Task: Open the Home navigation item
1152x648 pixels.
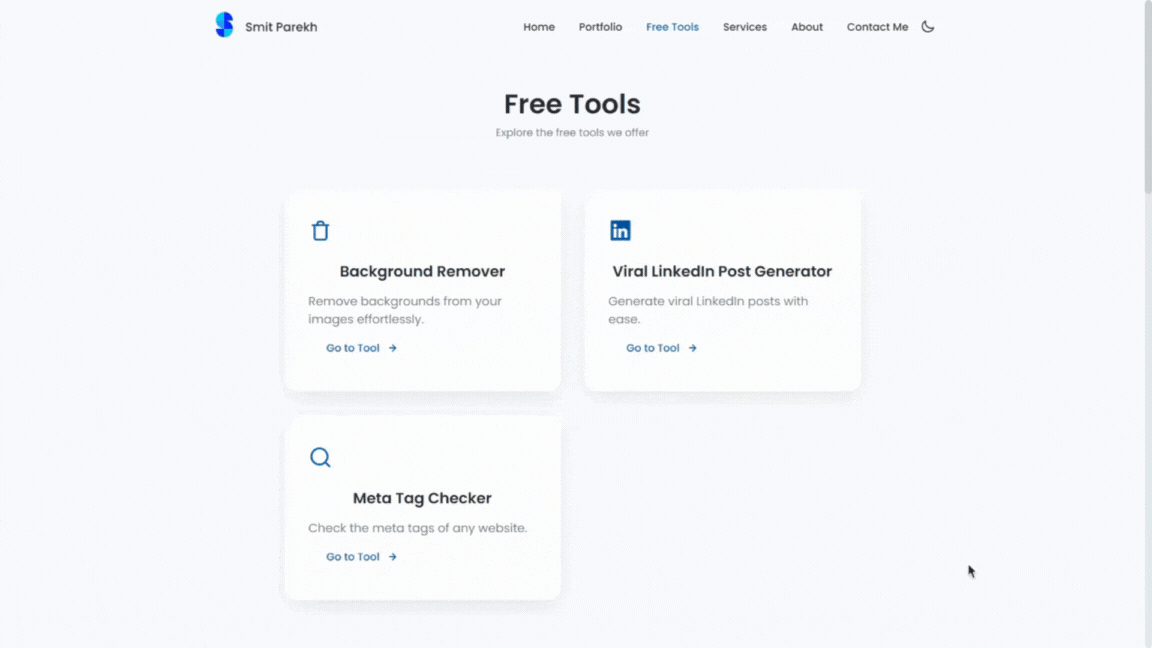Action: (539, 27)
